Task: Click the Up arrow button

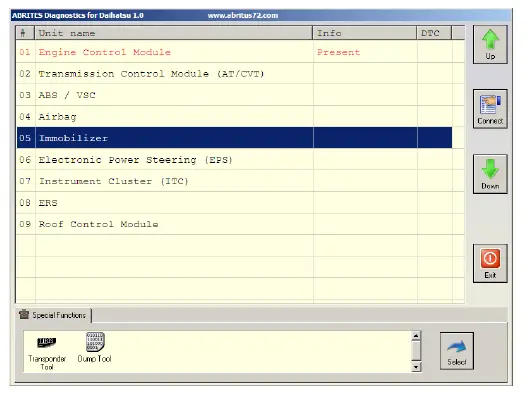Action: (x=490, y=44)
